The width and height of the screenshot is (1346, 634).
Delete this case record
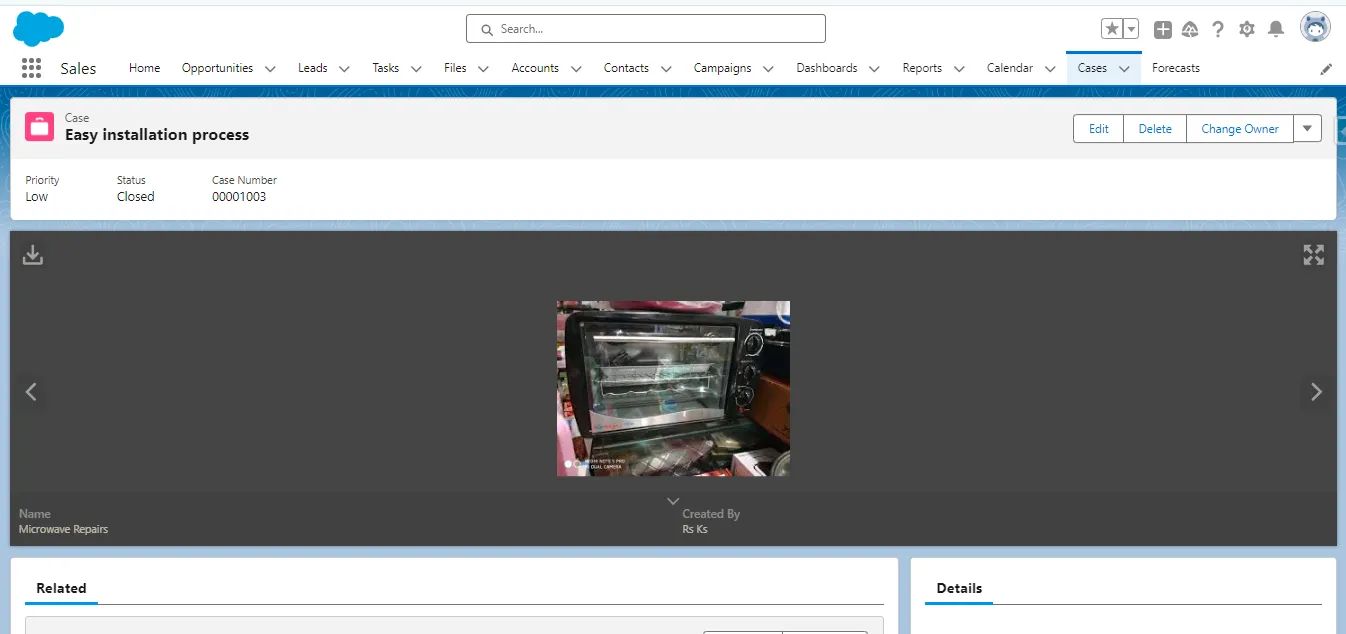(x=1154, y=128)
